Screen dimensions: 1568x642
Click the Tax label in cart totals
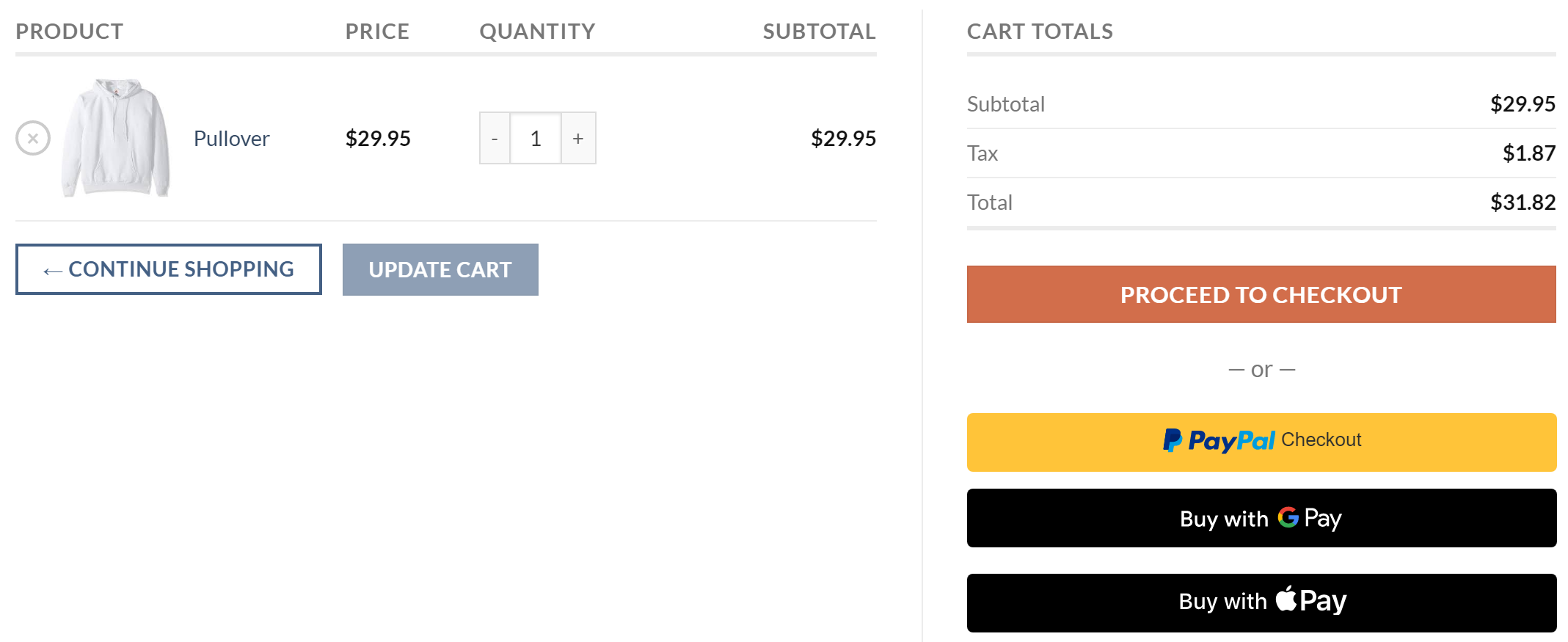[x=982, y=153]
